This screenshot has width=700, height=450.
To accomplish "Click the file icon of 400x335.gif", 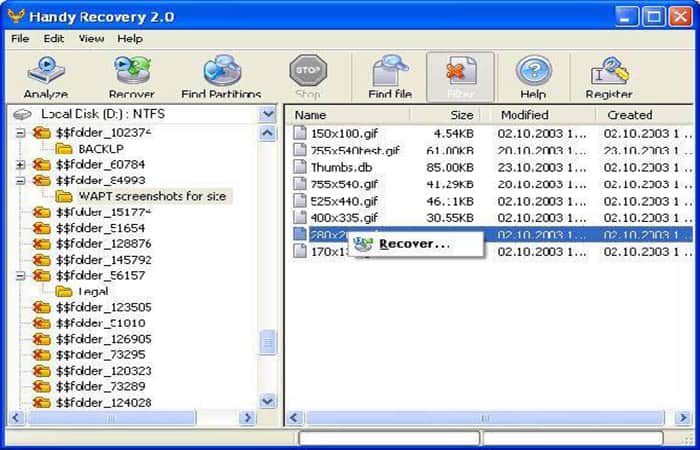I will click(300, 217).
